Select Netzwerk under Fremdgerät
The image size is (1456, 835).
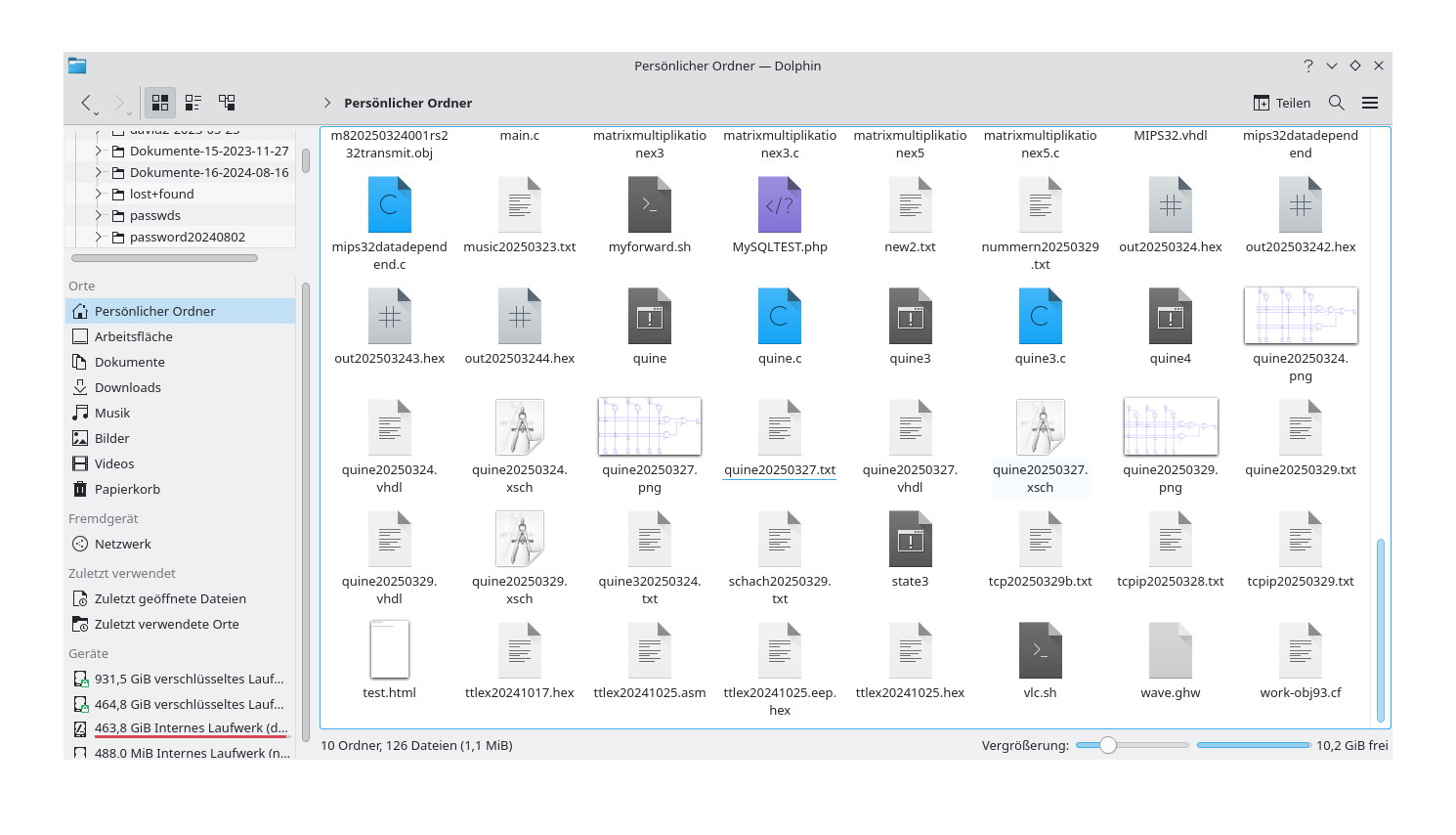pyautogui.click(x=124, y=544)
